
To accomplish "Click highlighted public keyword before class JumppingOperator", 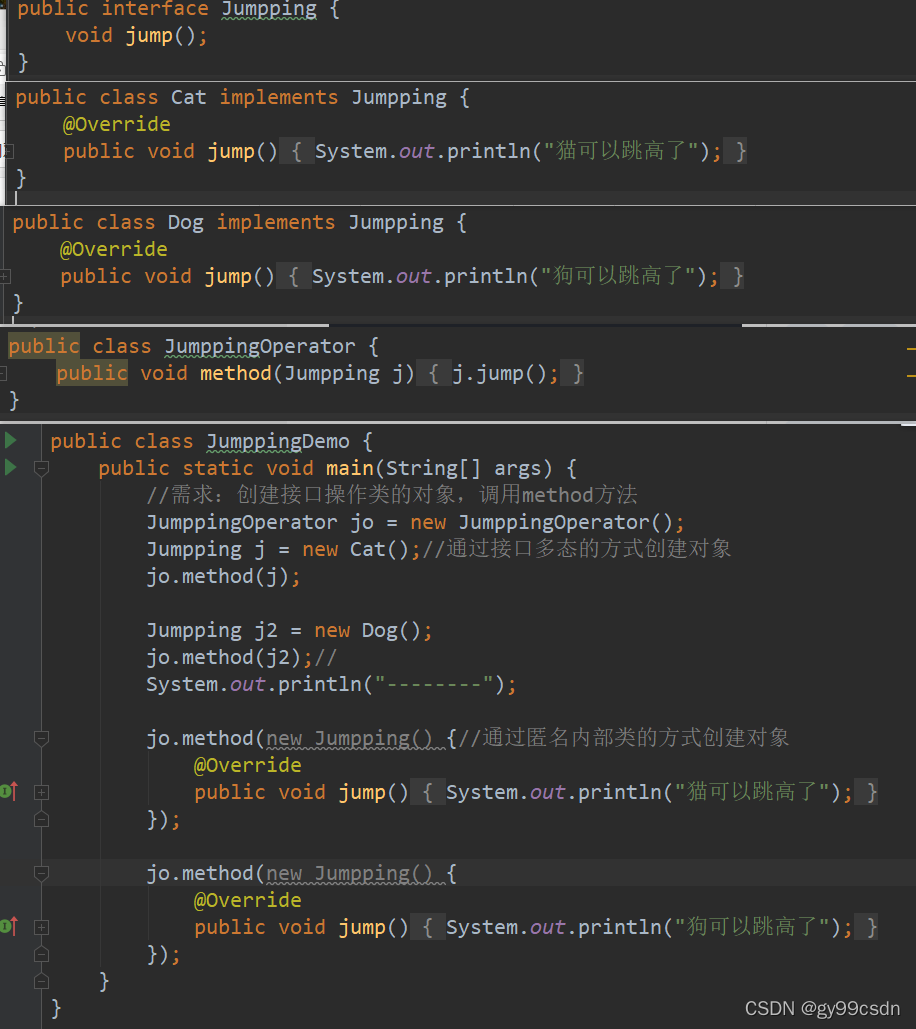I will (44, 346).
